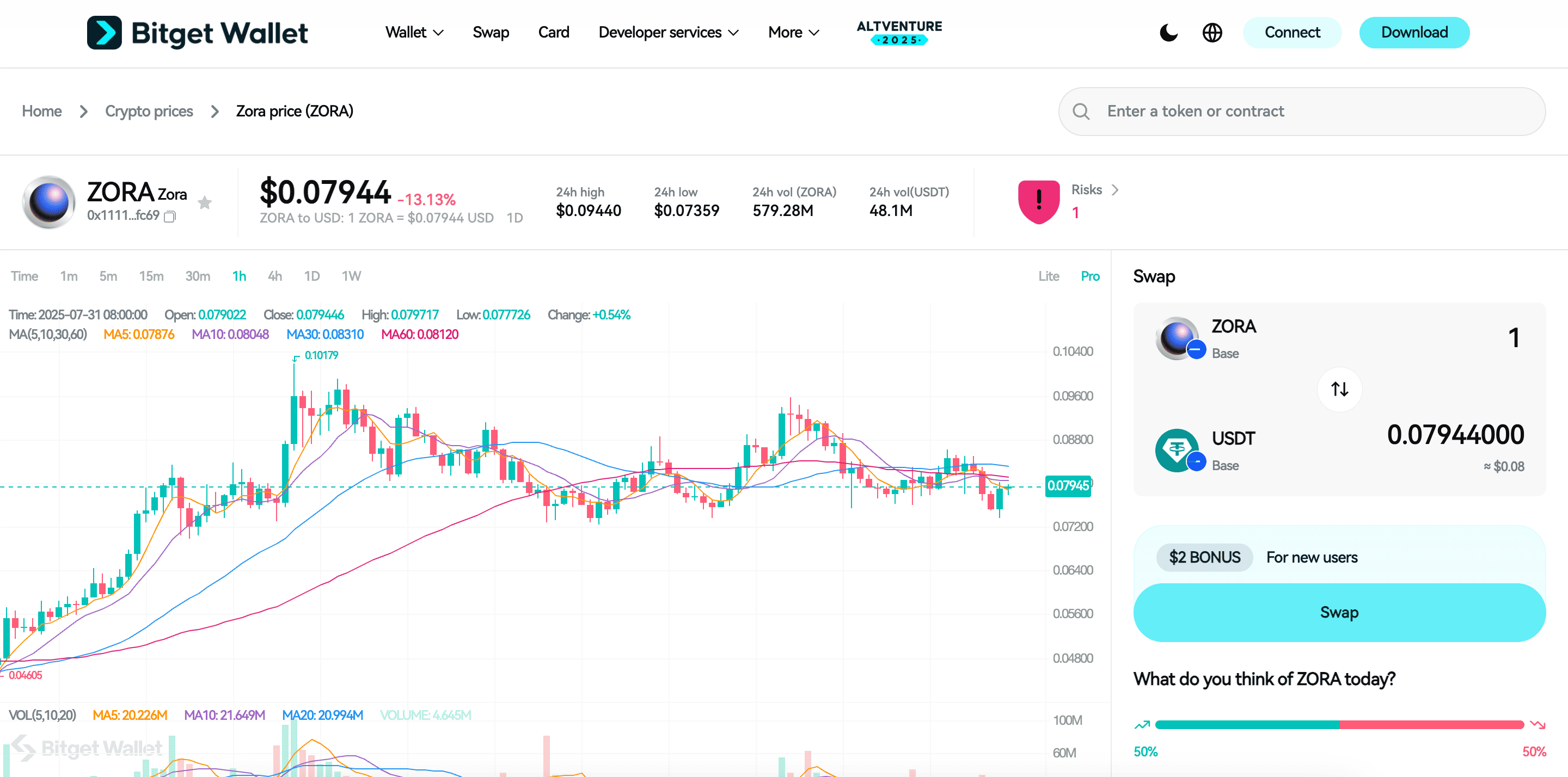Click the 1D label beside conversion rate

[514, 218]
